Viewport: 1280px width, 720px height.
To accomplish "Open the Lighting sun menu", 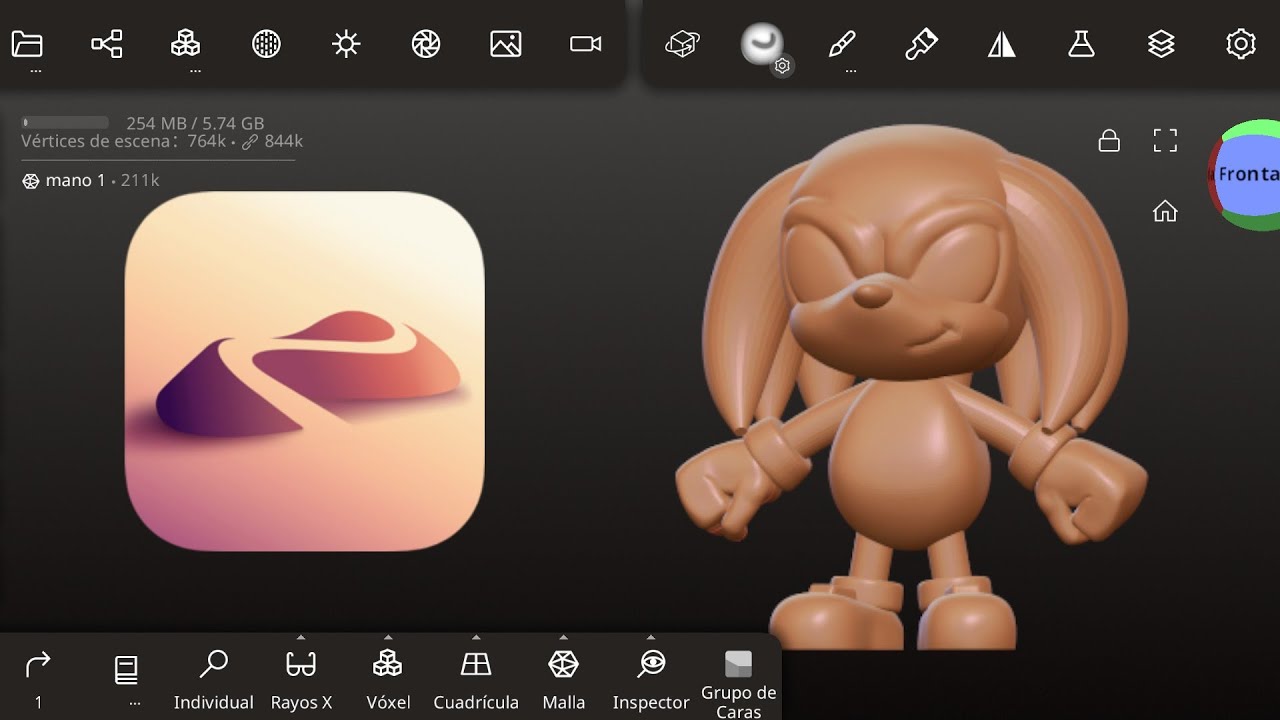I will [x=346, y=44].
